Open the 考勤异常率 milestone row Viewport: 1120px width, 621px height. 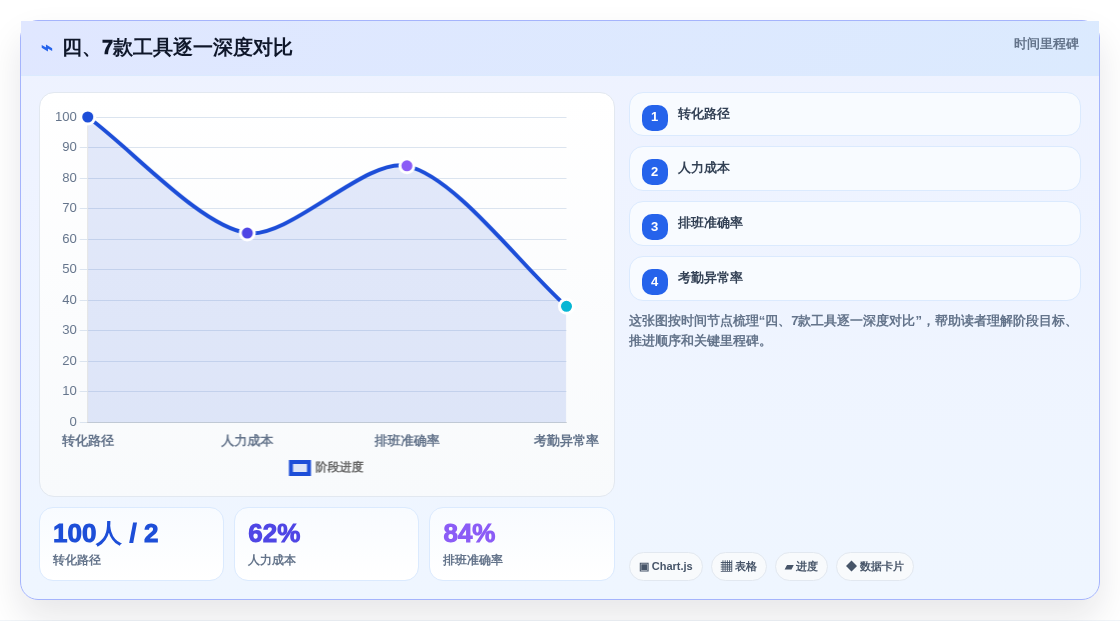point(854,279)
